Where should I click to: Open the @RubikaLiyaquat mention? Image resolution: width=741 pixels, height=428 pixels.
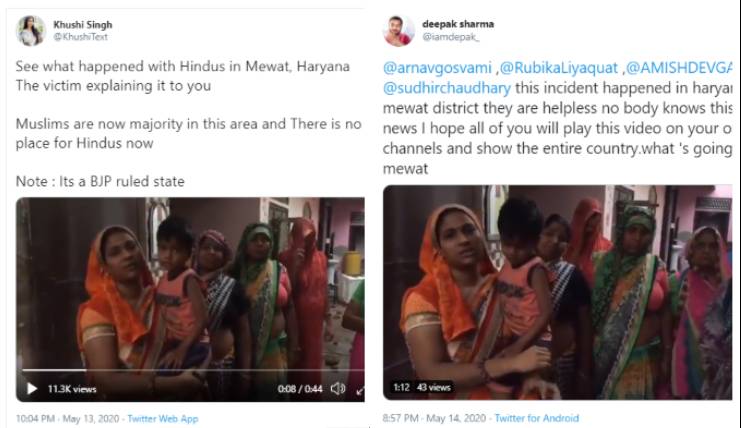(558, 67)
